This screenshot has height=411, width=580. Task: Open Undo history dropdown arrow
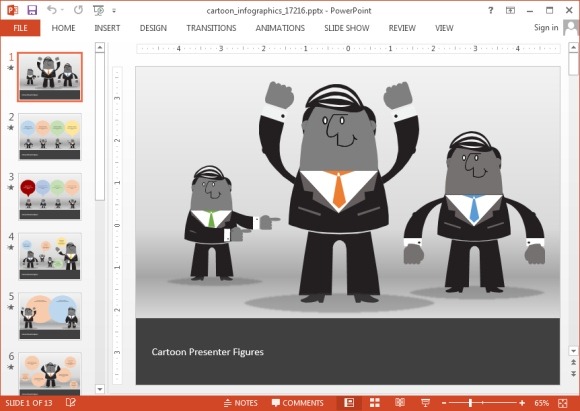pyautogui.click(x=62, y=10)
